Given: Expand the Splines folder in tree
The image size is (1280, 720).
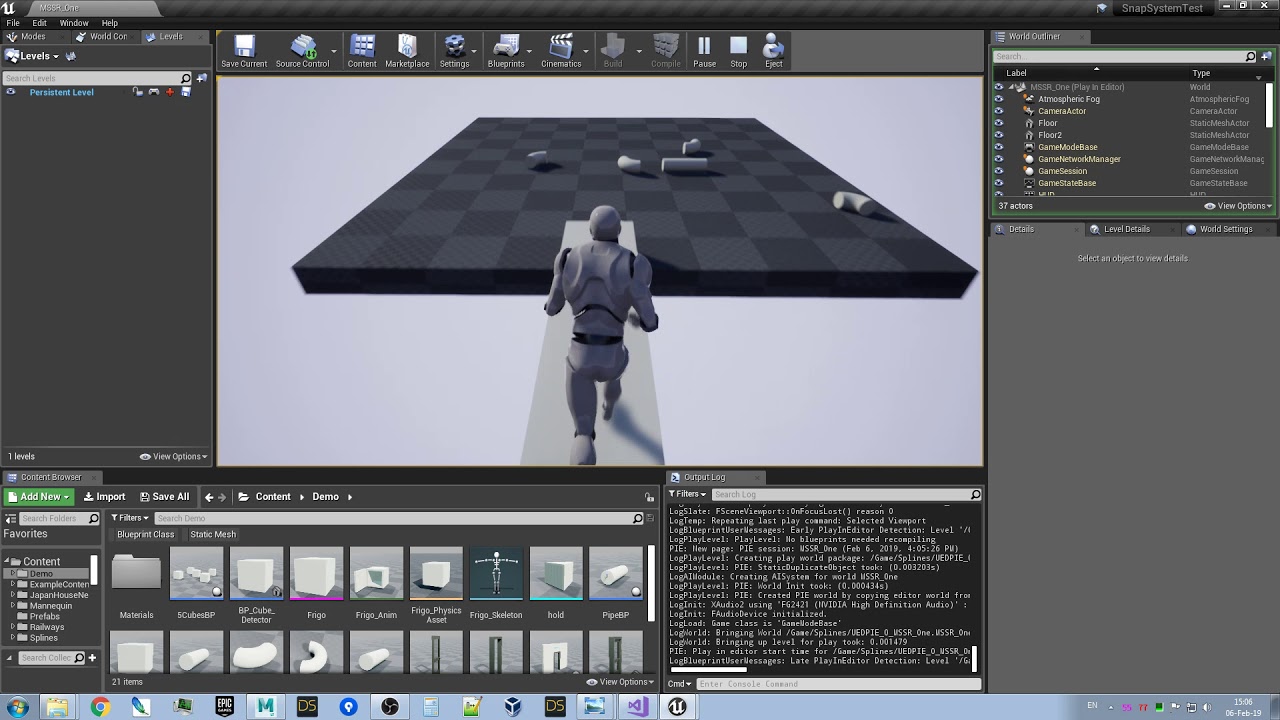Looking at the screenshot, I should tap(13, 638).
